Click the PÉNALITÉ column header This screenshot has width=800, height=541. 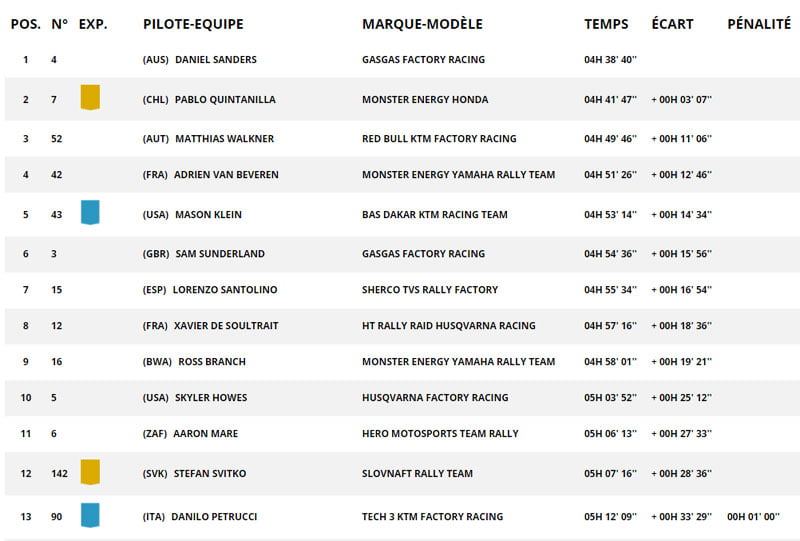pos(758,24)
